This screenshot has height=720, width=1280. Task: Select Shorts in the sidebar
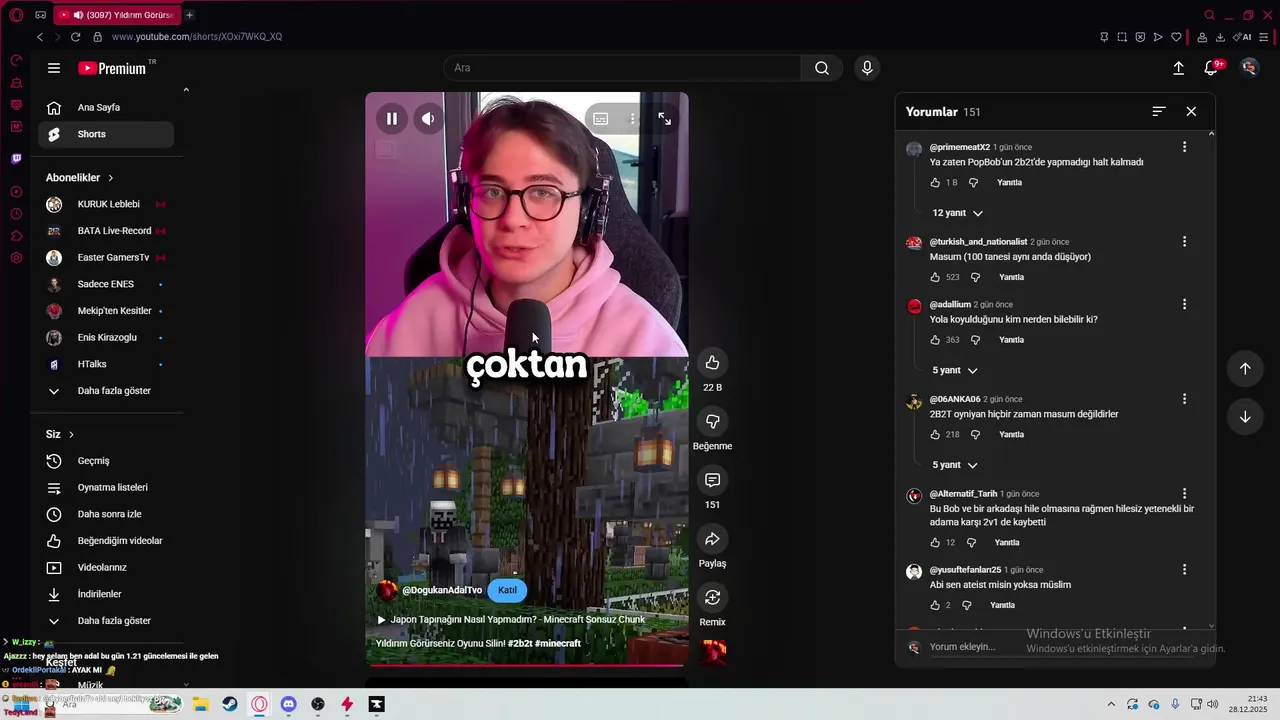click(106, 134)
